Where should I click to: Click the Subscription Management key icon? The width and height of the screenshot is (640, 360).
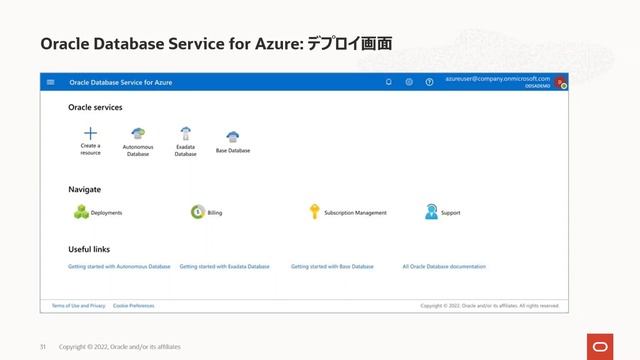click(x=314, y=211)
